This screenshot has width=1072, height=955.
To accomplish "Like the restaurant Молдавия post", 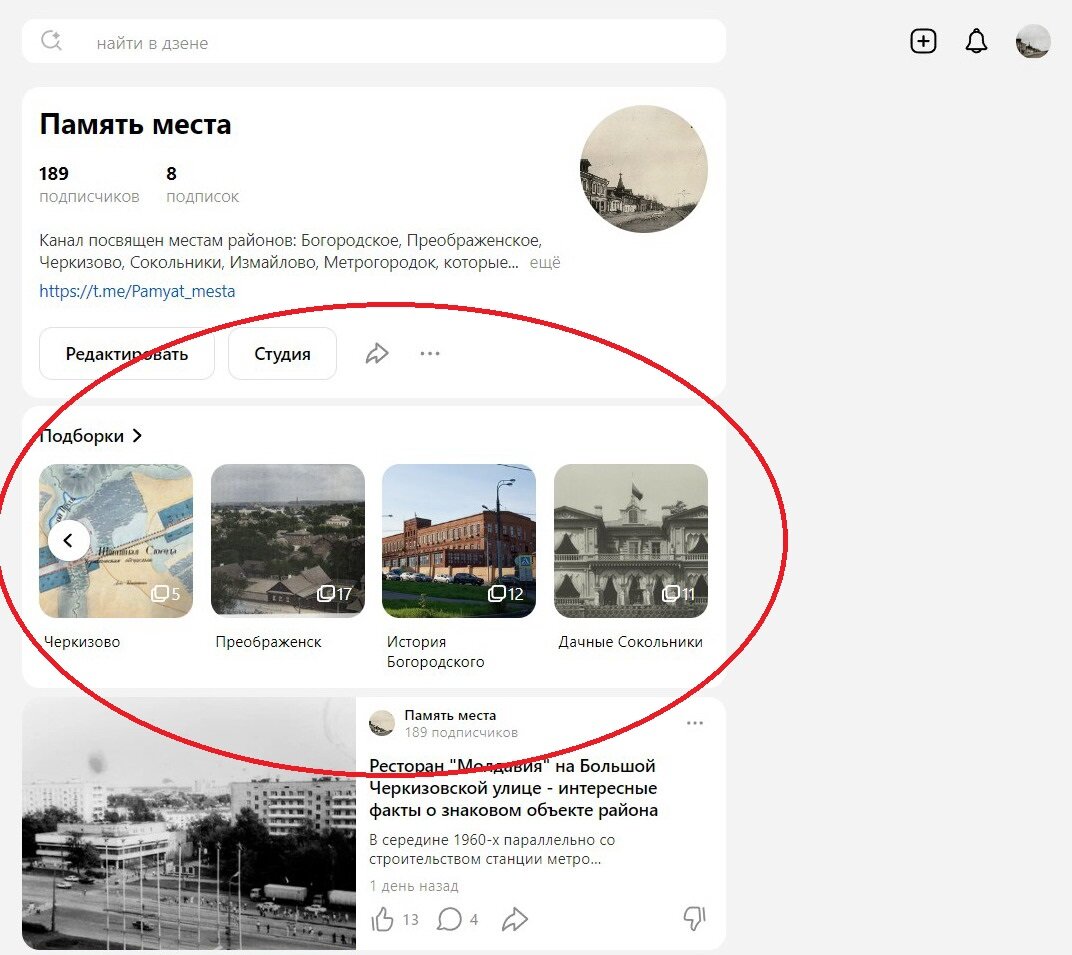I will pos(385,919).
